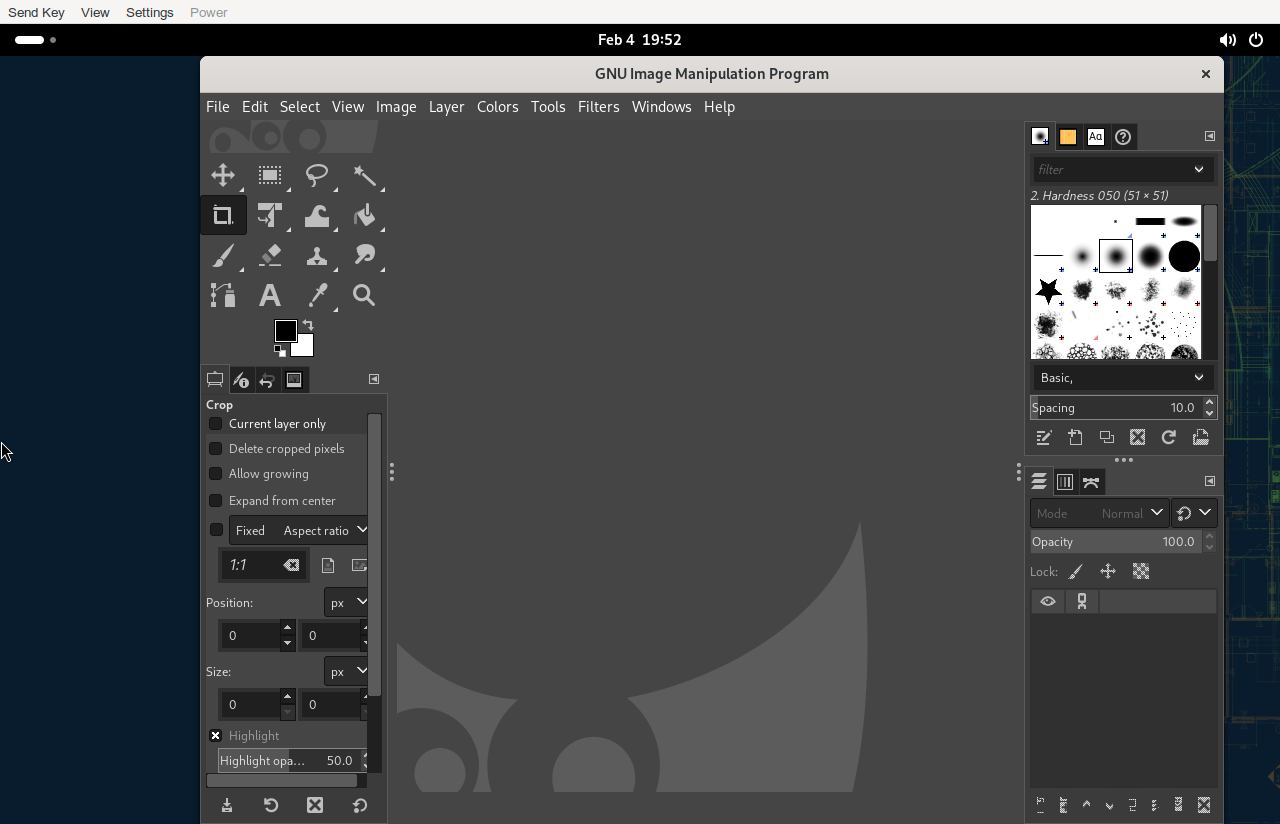Open the layer mode group switcher dropdown
Viewport: 1280px width, 824px height.
[x=1194, y=513]
